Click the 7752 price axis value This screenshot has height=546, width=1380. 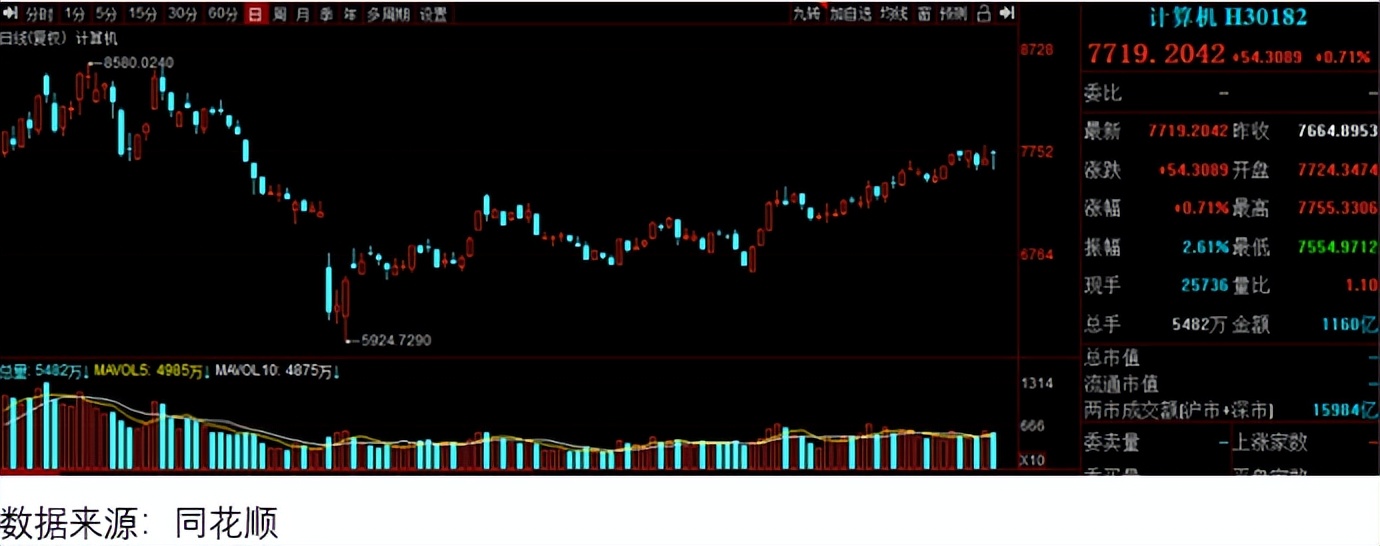(x=1036, y=152)
